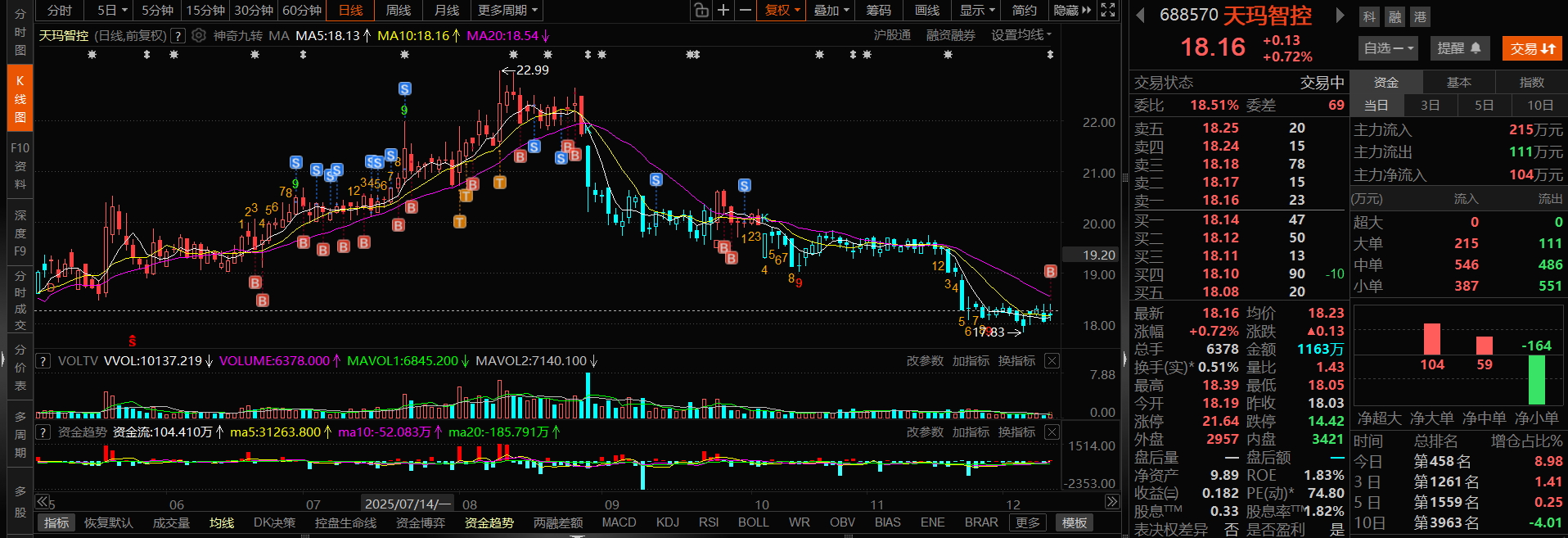Open 复权 dropdown
Screen dimensions: 1568x538
(782, 10)
